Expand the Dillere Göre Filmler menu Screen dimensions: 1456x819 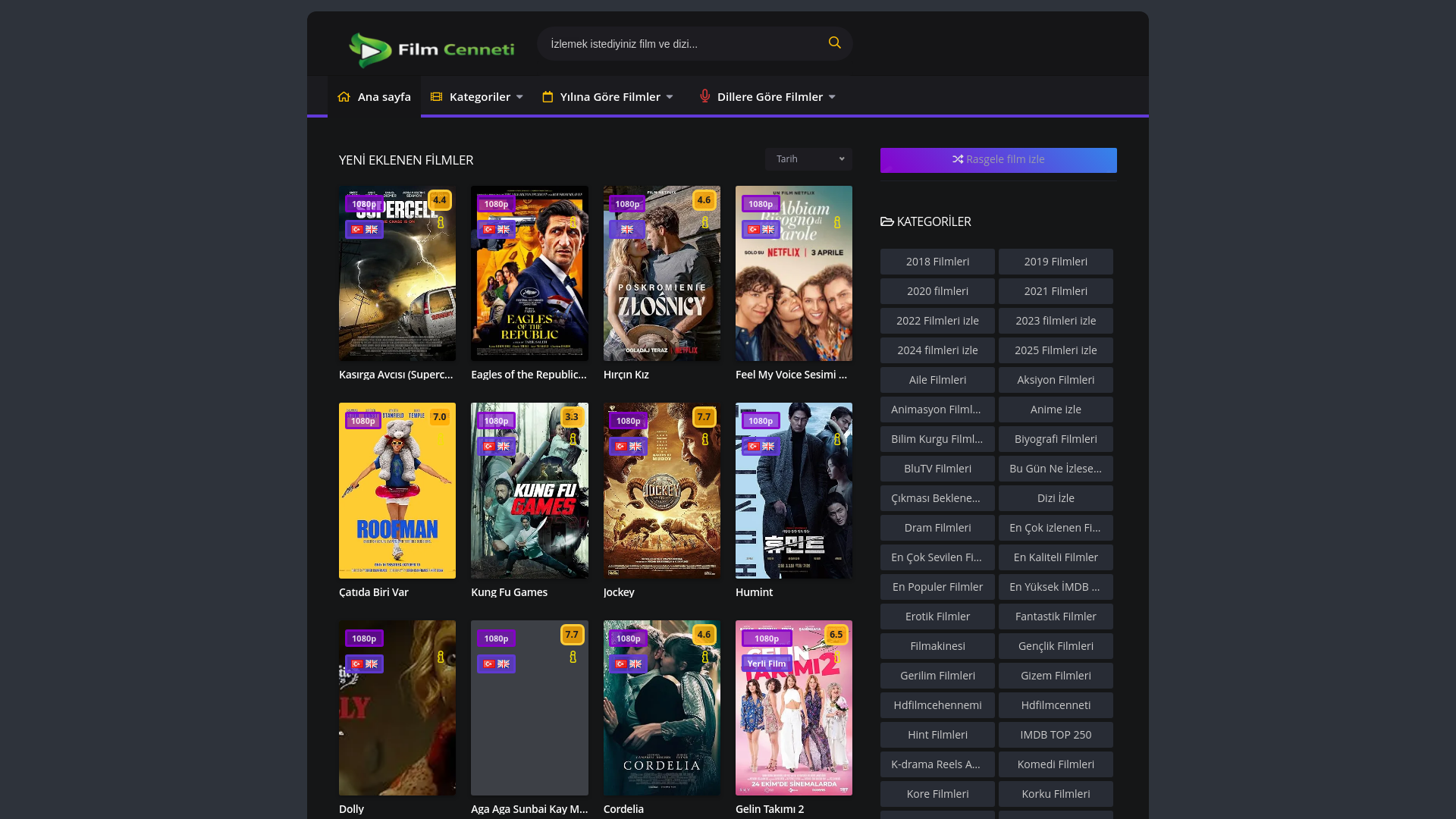pyautogui.click(x=767, y=97)
